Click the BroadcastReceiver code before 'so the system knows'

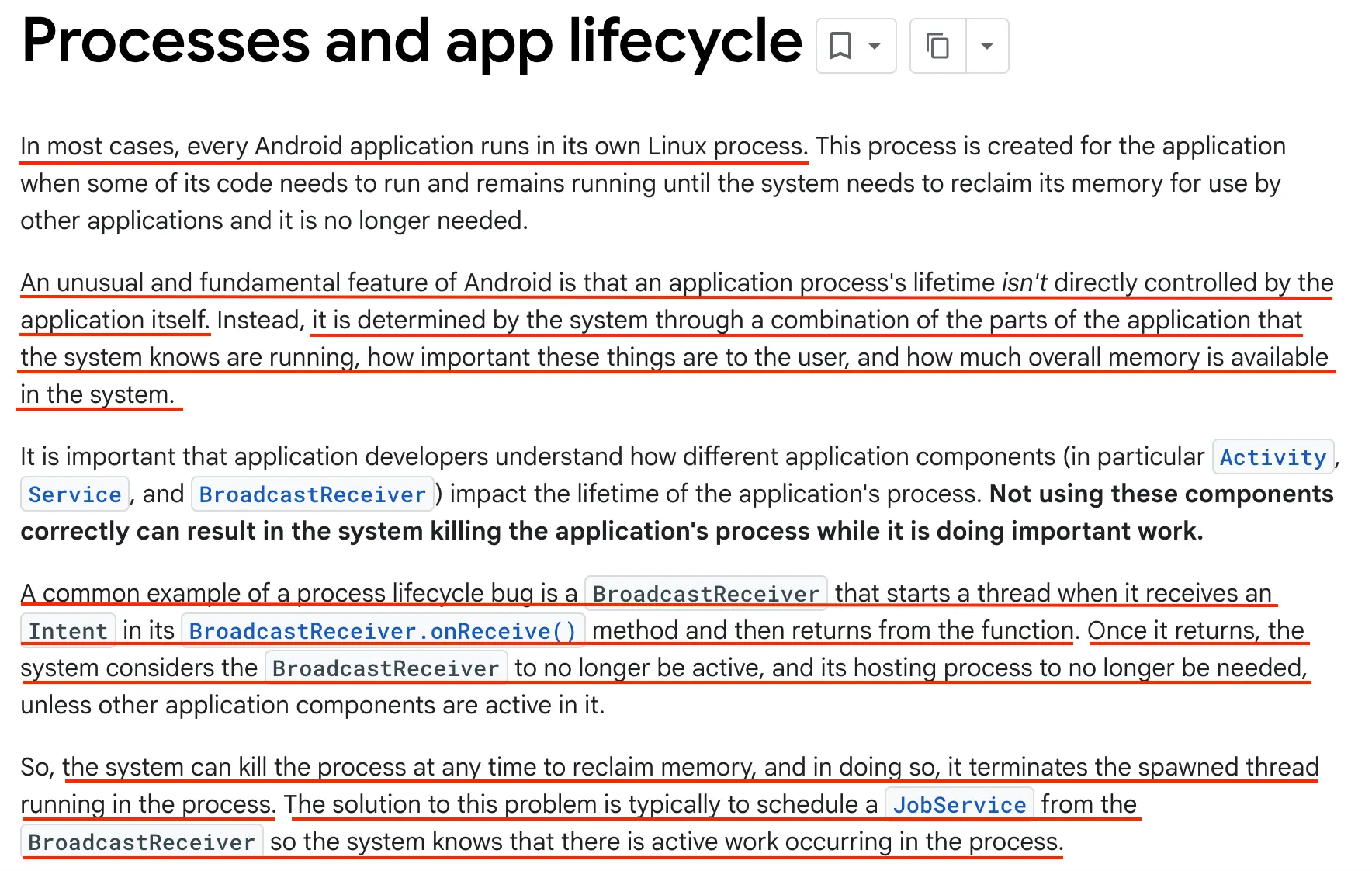[142, 842]
